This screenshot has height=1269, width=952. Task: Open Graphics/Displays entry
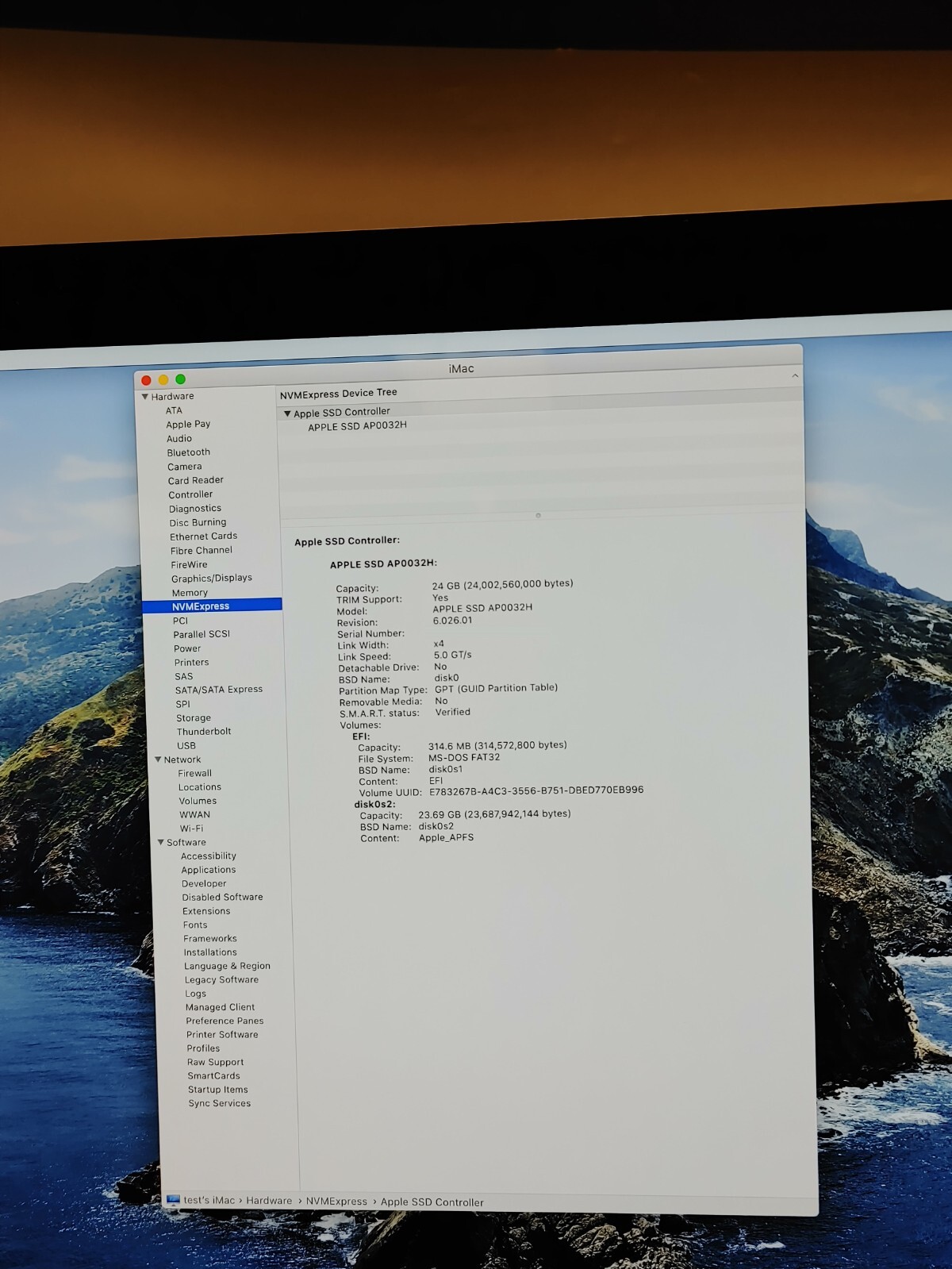point(212,579)
